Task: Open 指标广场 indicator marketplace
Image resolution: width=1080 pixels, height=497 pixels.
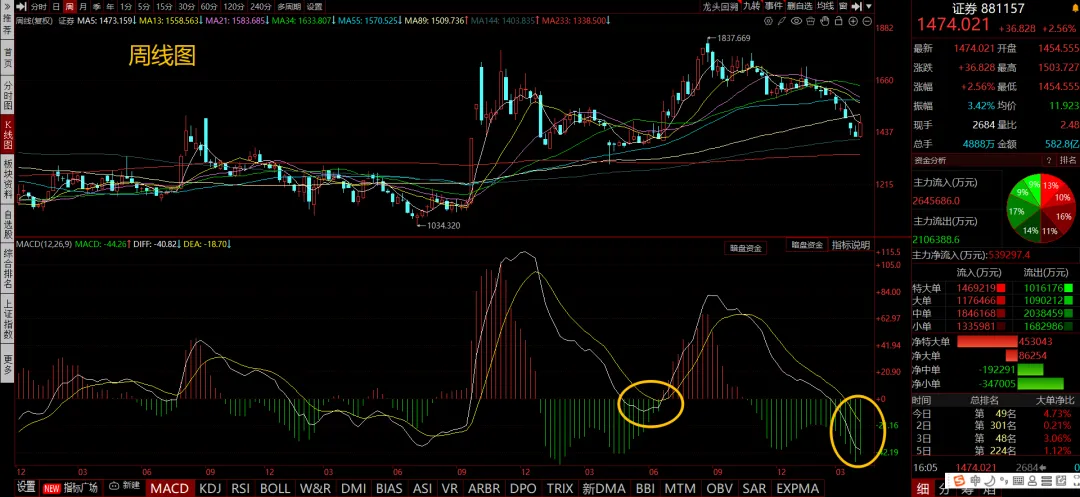Action: point(72,488)
